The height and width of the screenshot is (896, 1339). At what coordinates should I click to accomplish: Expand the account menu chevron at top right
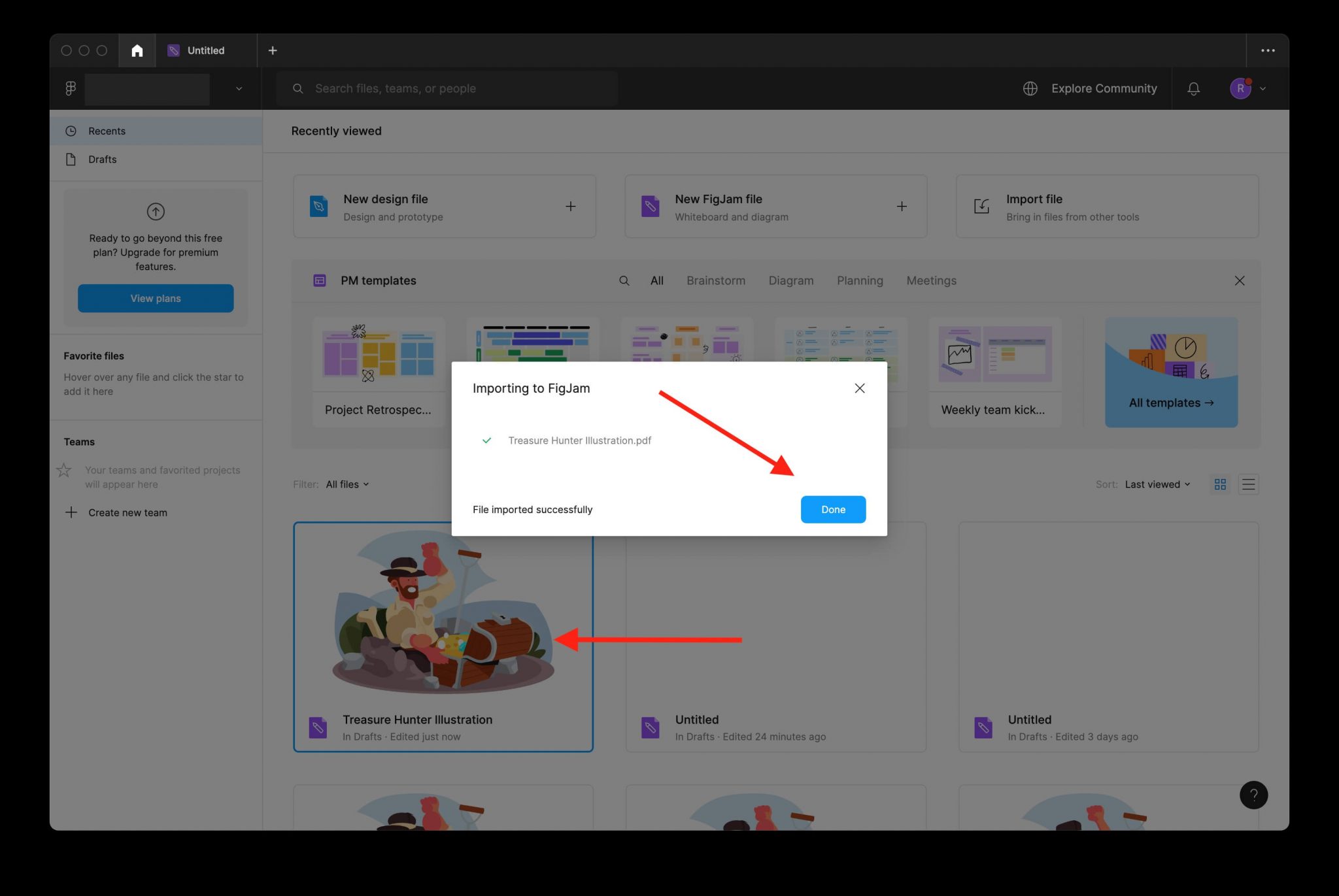tap(1263, 88)
